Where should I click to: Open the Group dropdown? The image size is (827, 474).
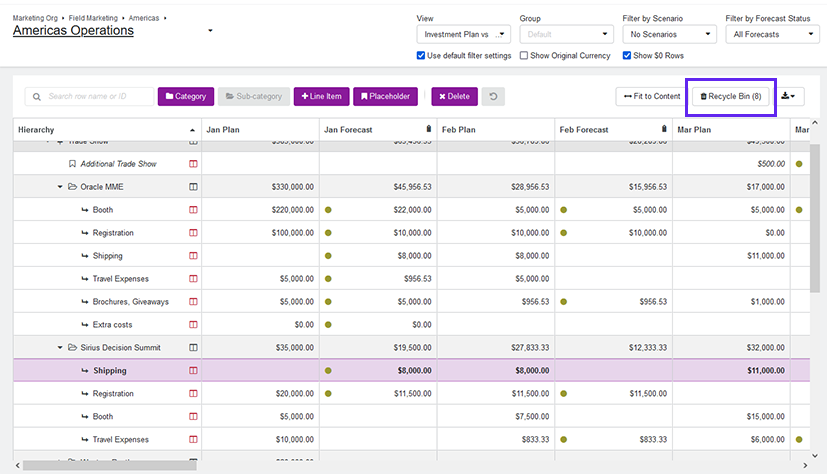coord(566,34)
